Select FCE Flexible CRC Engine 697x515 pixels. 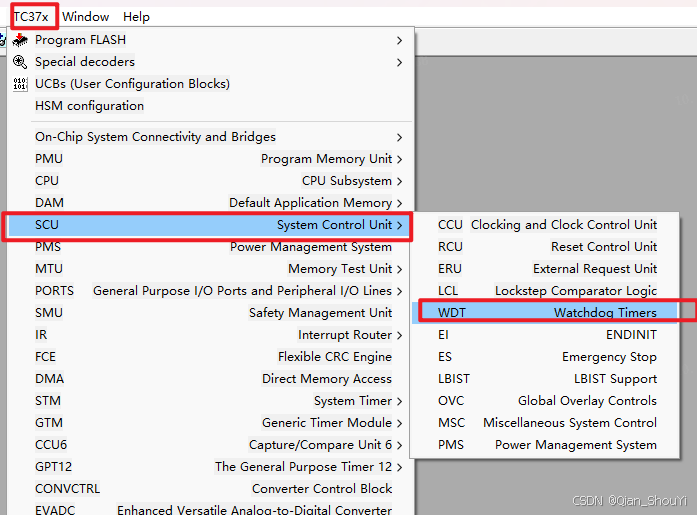[211, 356]
